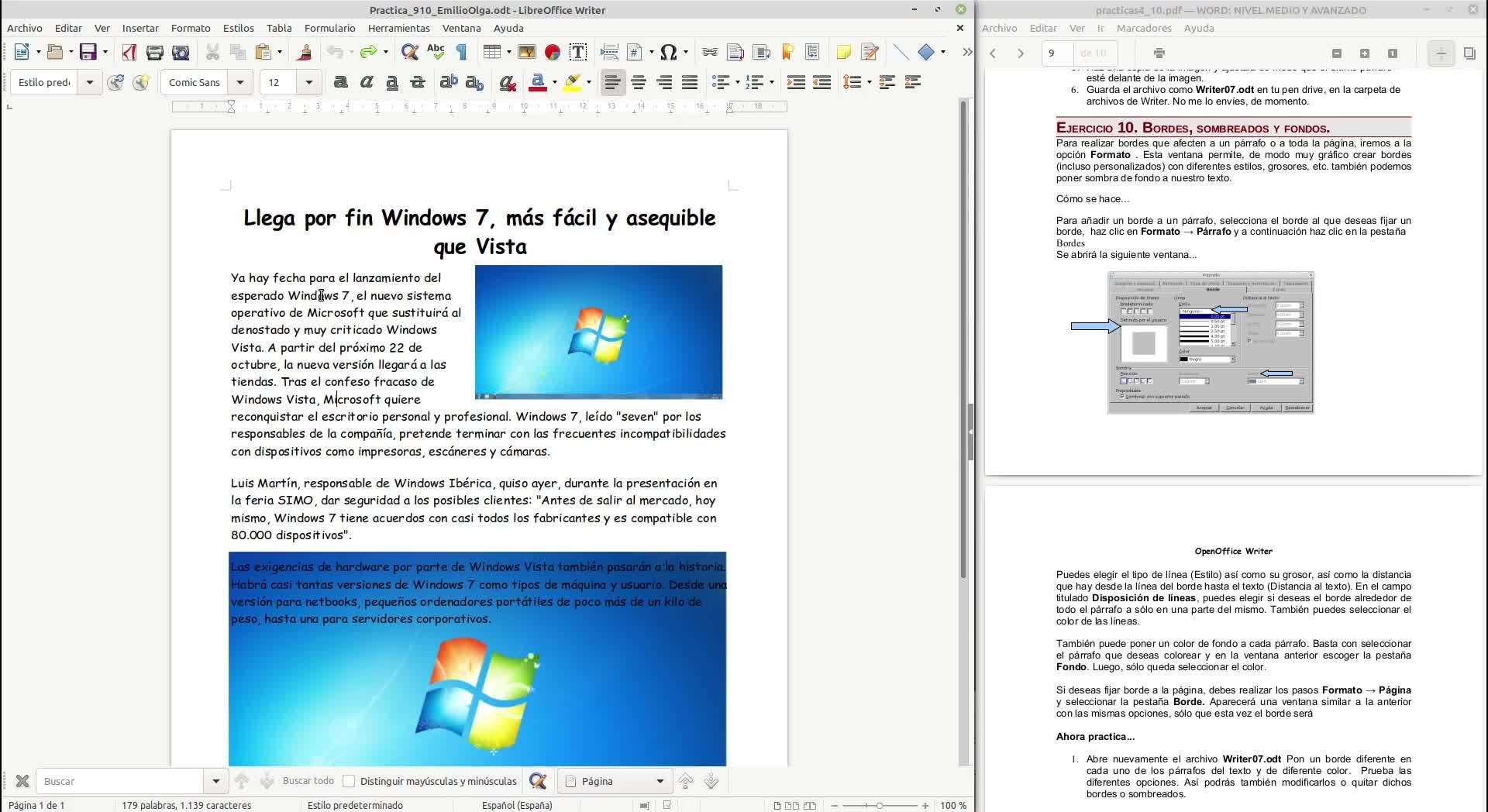Decrease the paragraph indent
Viewport: 1488px width, 812px height.
pyautogui.click(x=821, y=82)
